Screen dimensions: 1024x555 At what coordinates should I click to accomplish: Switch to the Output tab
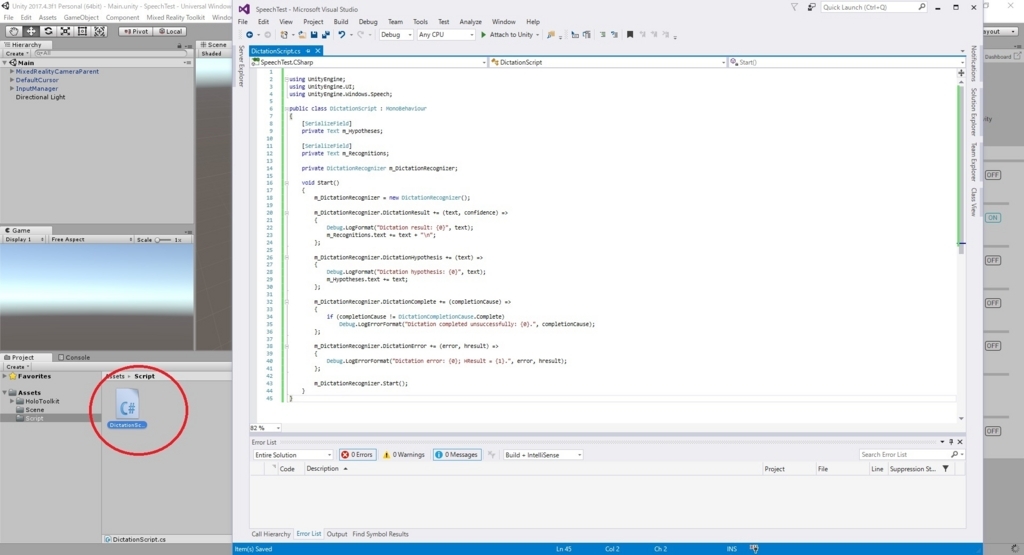[x=336, y=534]
